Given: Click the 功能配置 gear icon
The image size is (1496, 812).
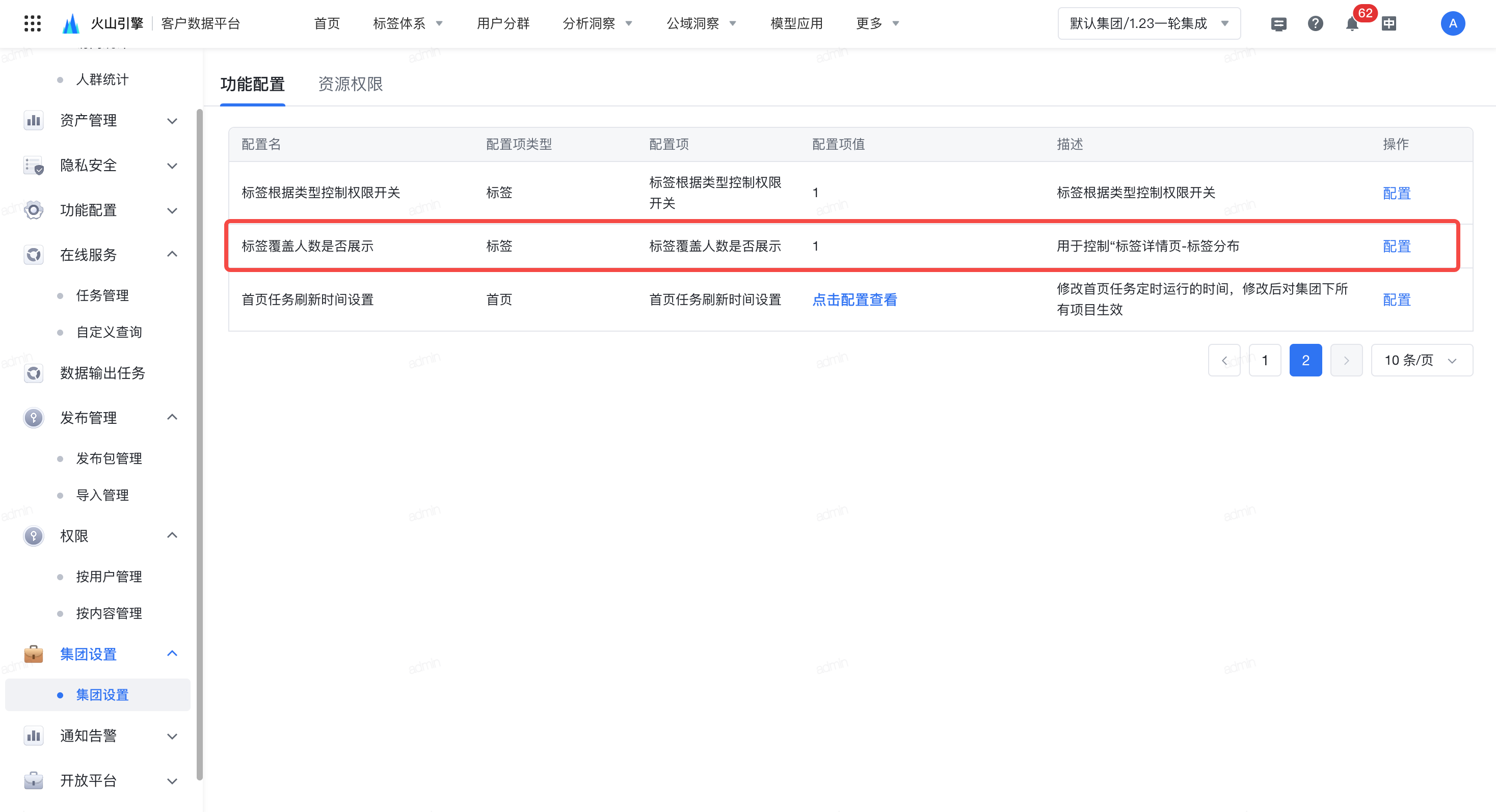Looking at the screenshot, I should point(34,210).
